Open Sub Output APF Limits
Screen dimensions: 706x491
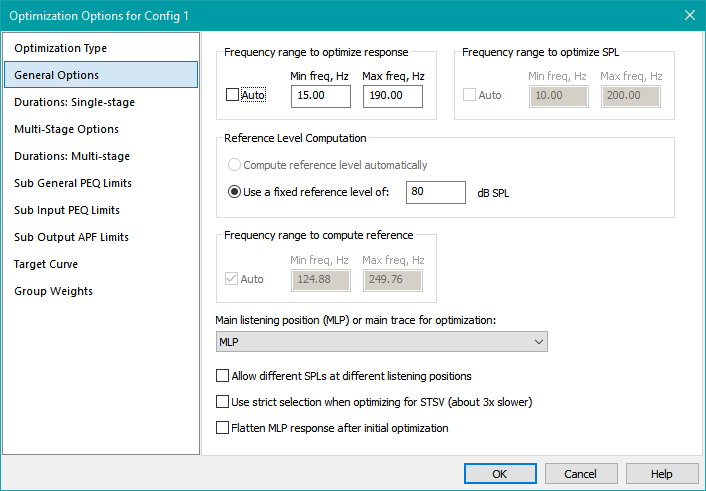click(x=101, y=237)
